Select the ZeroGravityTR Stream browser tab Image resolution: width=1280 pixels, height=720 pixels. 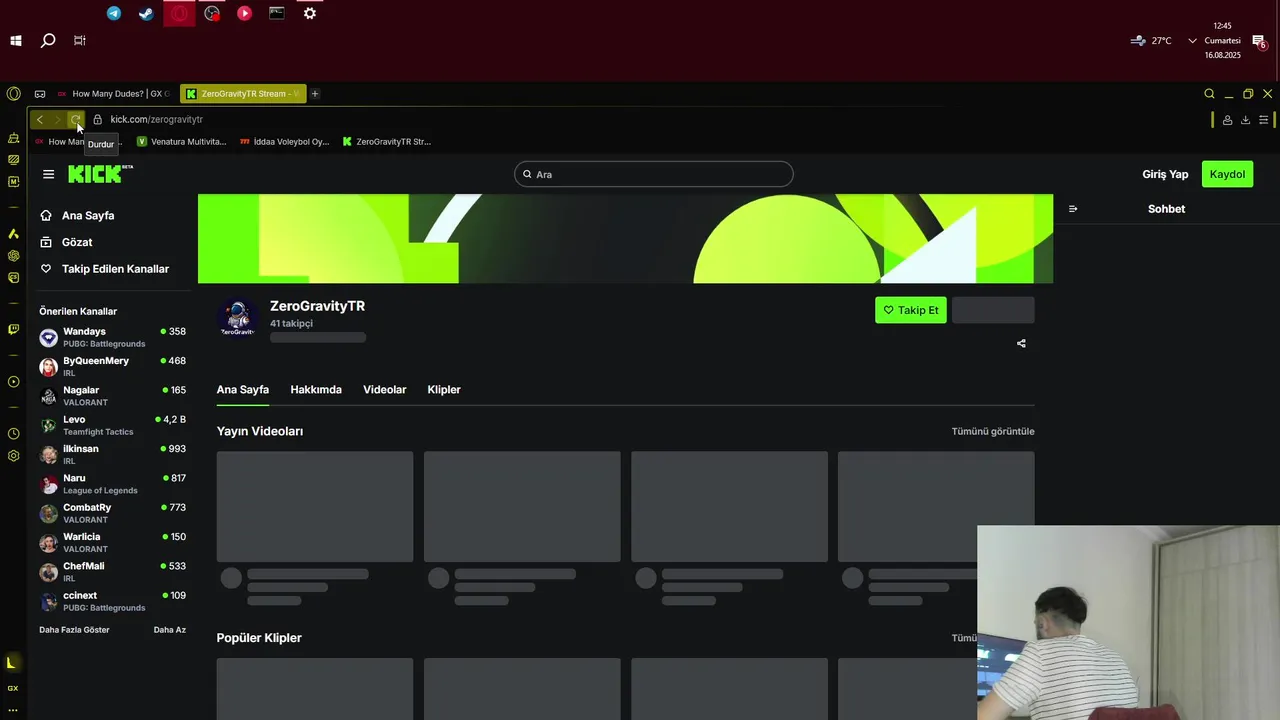[x=243, y=94]
